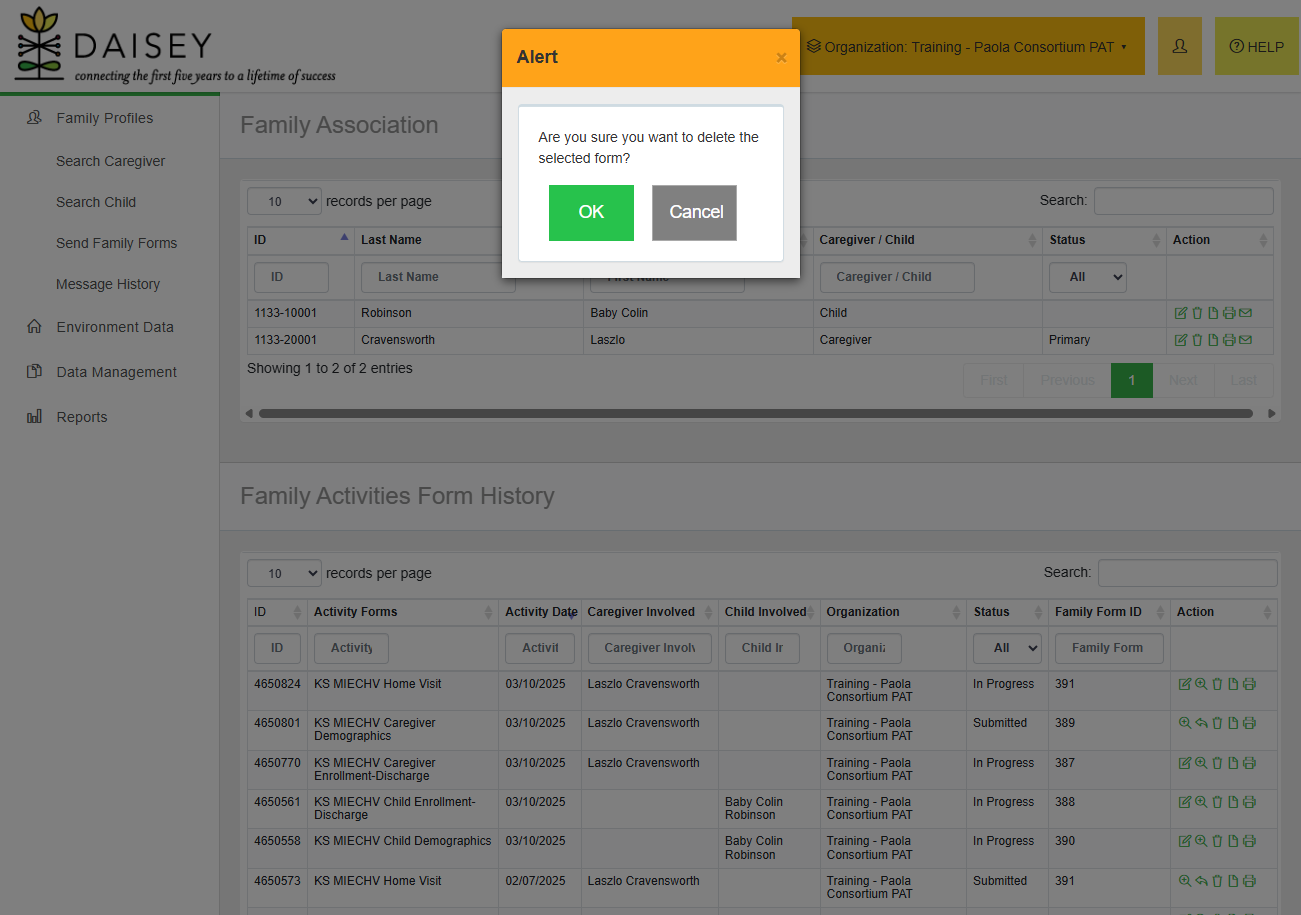
Task: Open Environment Data section
Action: coord(115,327)
